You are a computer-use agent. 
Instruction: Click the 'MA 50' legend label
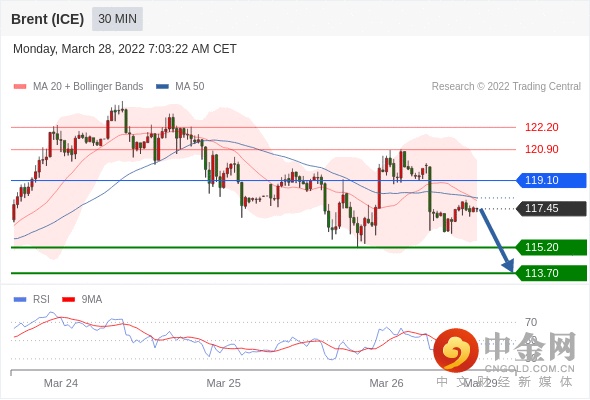[x=190, y=87]
